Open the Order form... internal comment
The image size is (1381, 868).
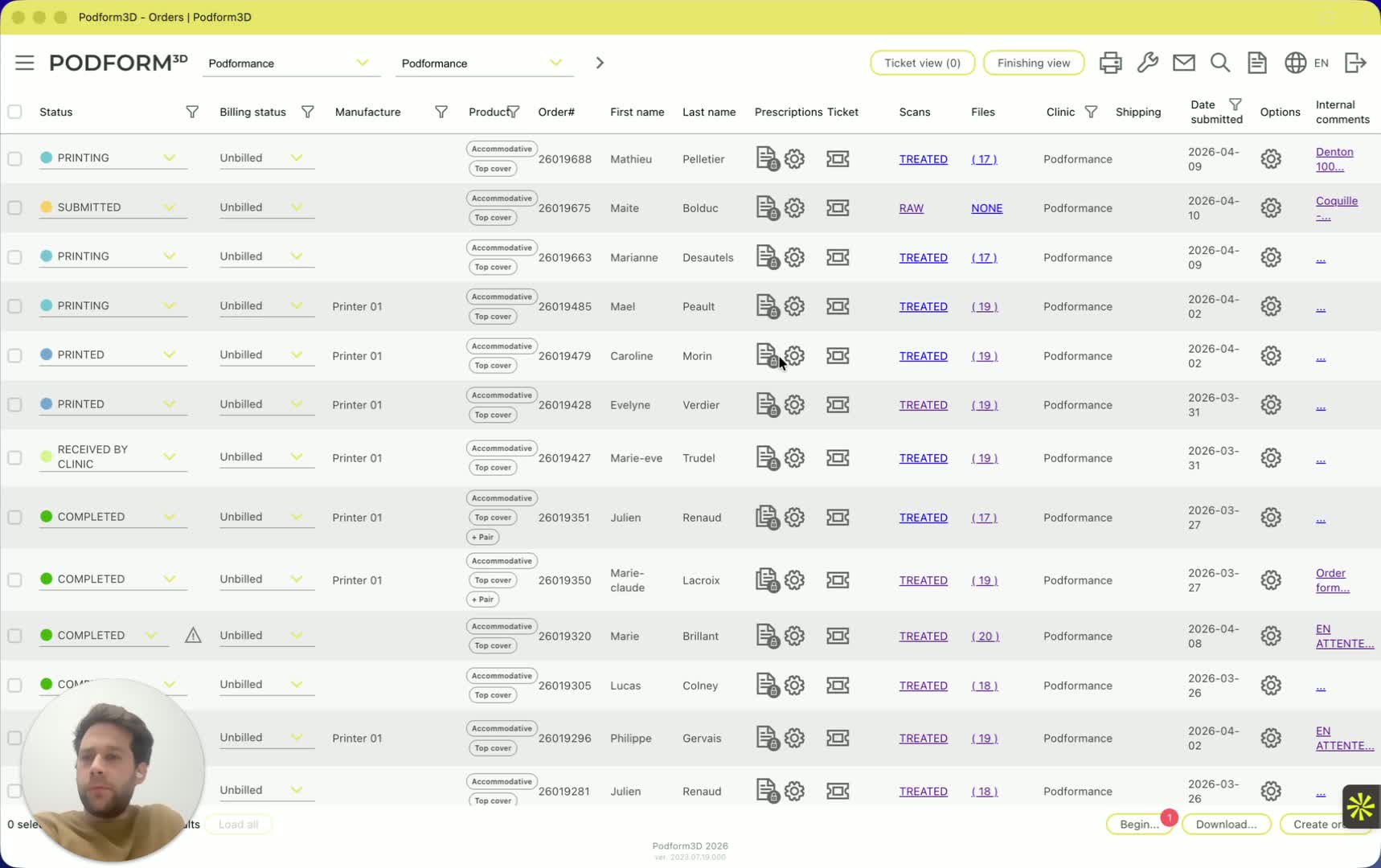point(1332,580)
